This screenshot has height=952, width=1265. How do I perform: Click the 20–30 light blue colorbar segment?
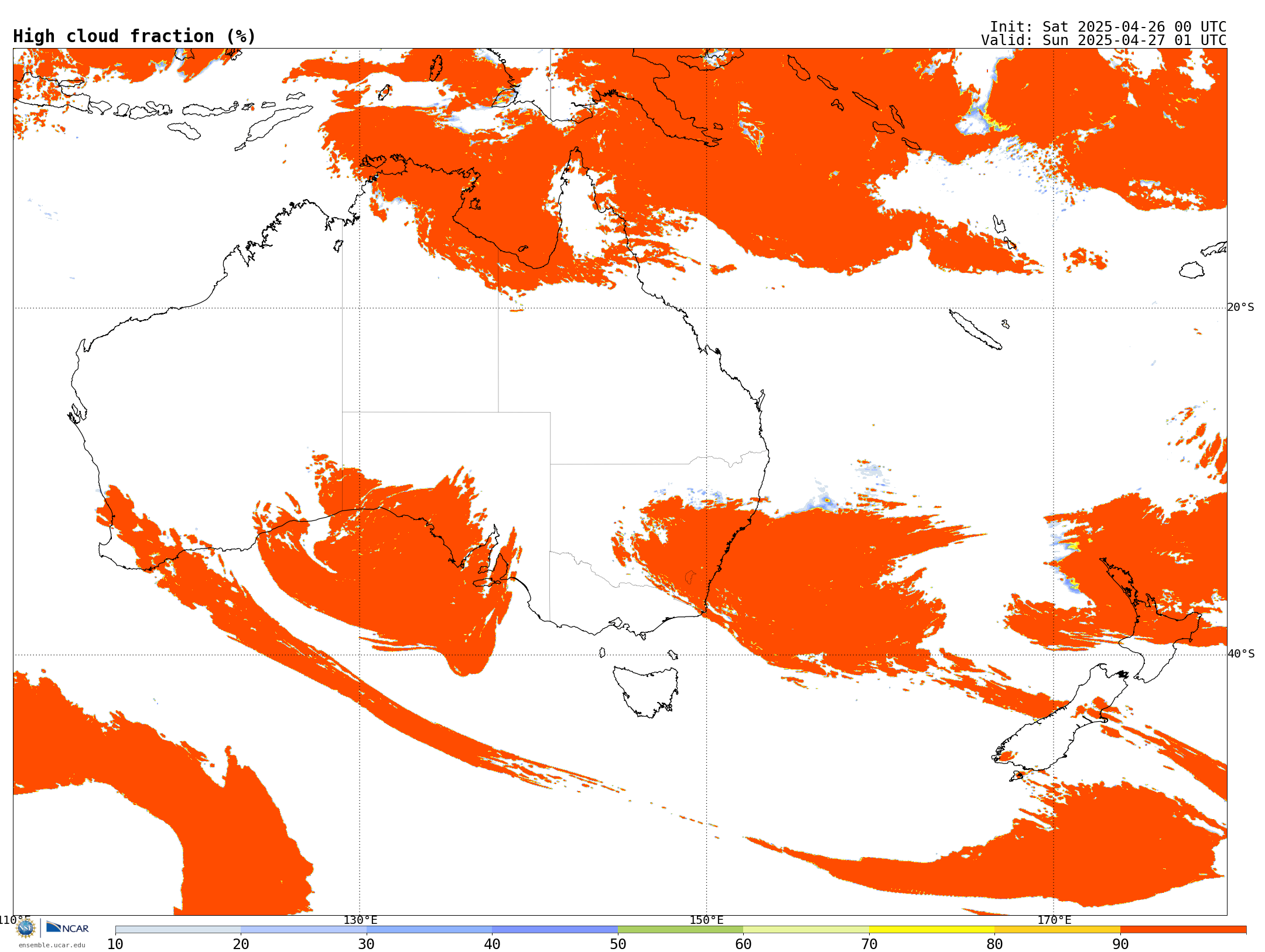click(303, 930)
